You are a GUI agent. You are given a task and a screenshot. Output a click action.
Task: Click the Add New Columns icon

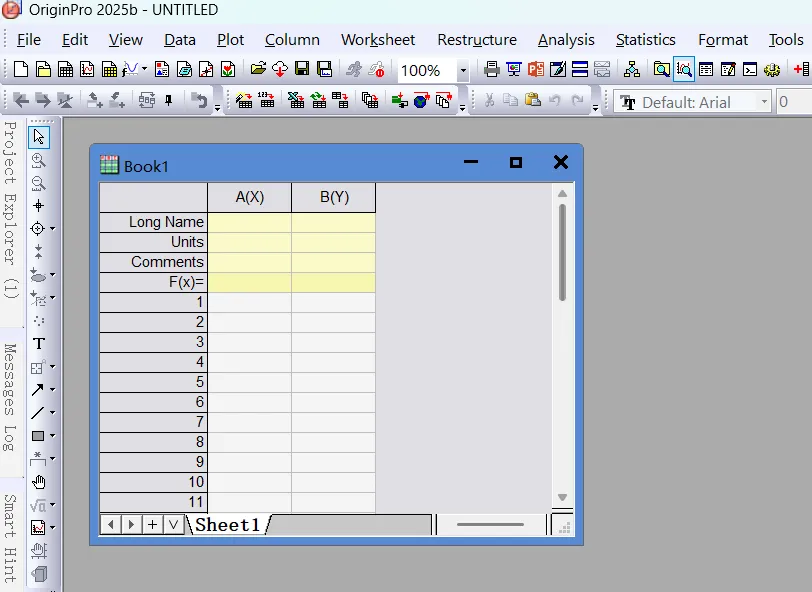[x=801, y=69]
